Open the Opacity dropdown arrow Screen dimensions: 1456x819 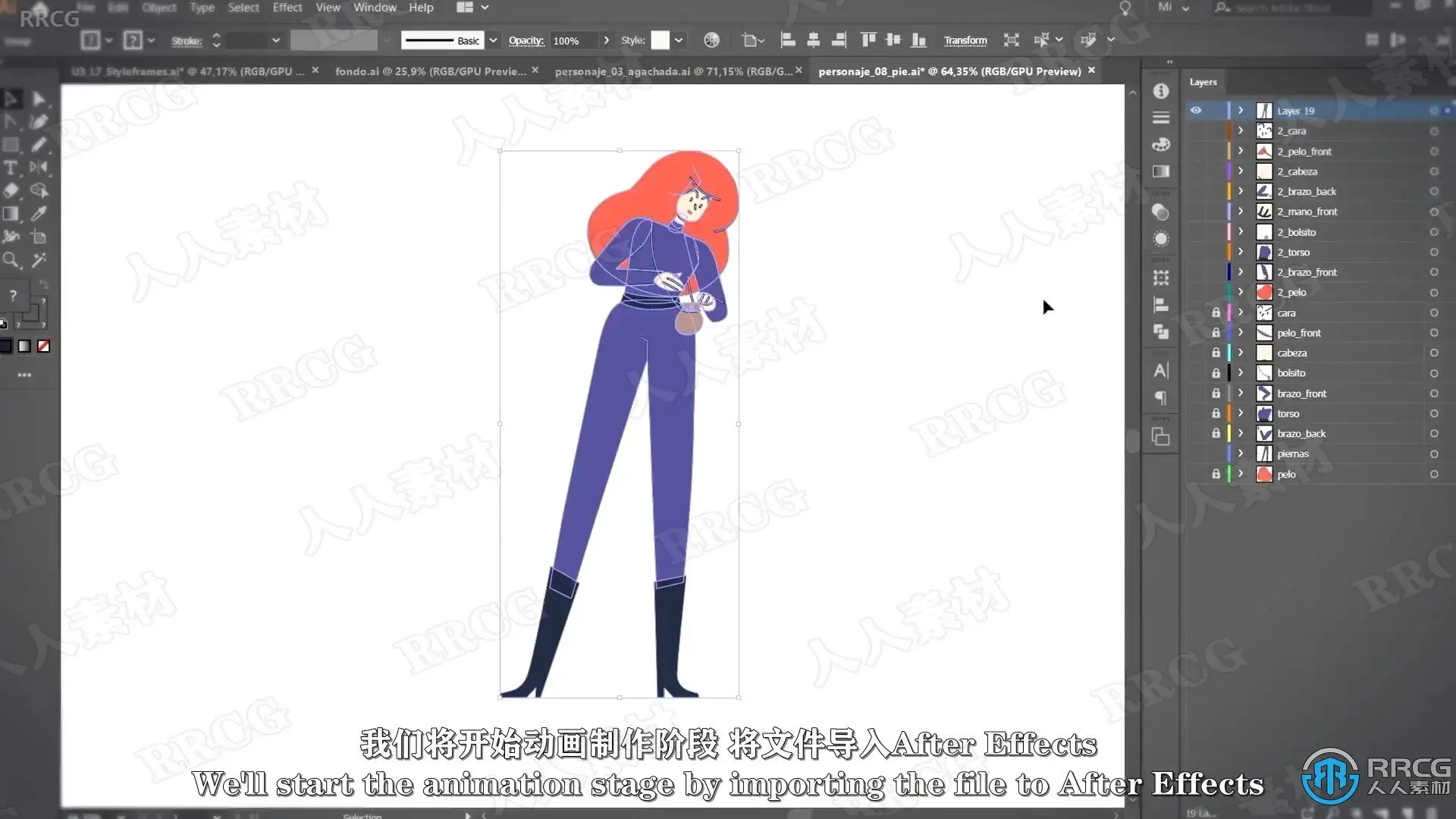coord(606,40)
